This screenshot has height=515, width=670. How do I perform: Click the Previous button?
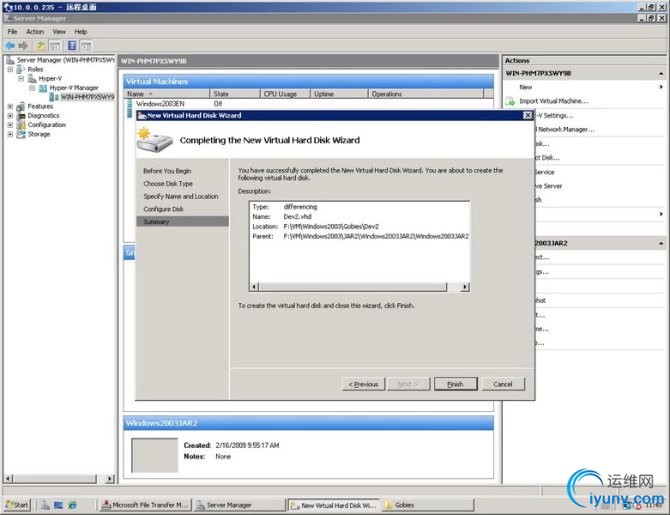[x=363, y=384]
